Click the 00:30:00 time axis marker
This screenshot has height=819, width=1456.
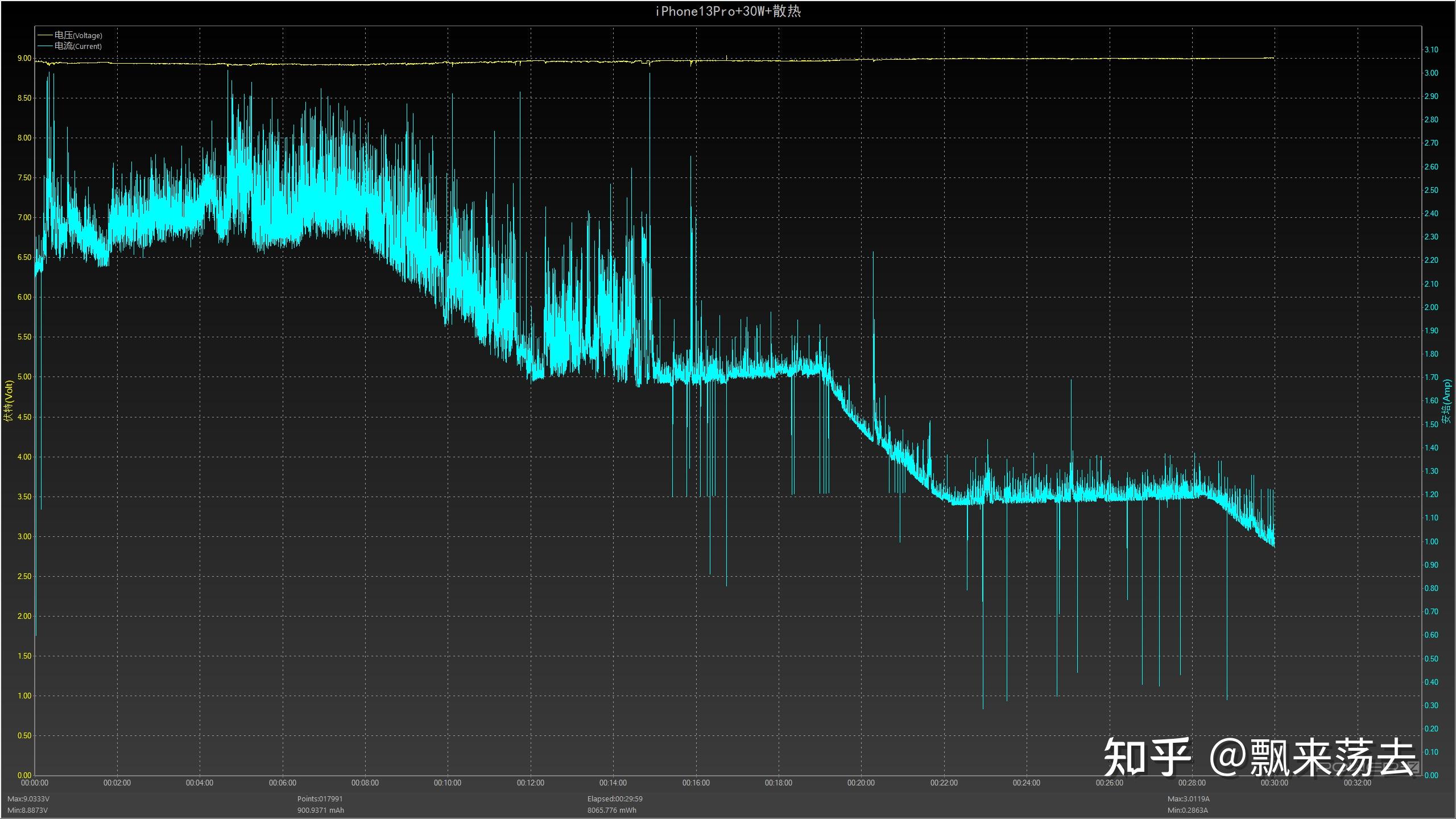click(x=1274, y=783)
